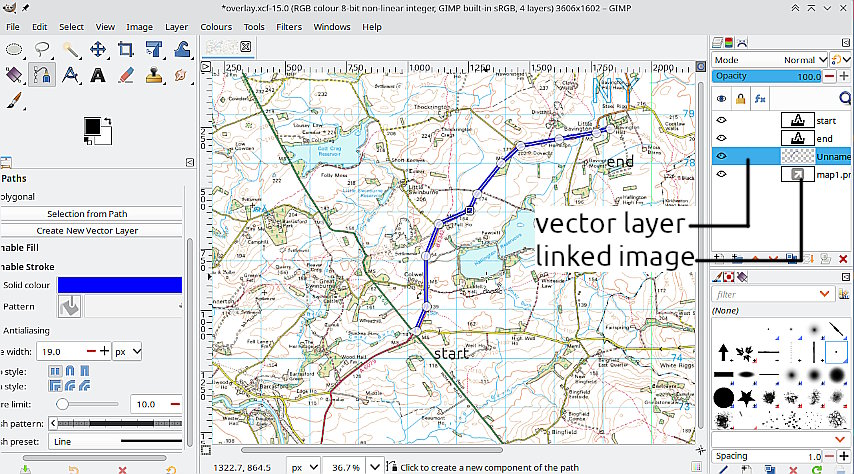This screenshot has height=474, width=854.
Task: Click the lock column header icon
Action: pos(740,99)
